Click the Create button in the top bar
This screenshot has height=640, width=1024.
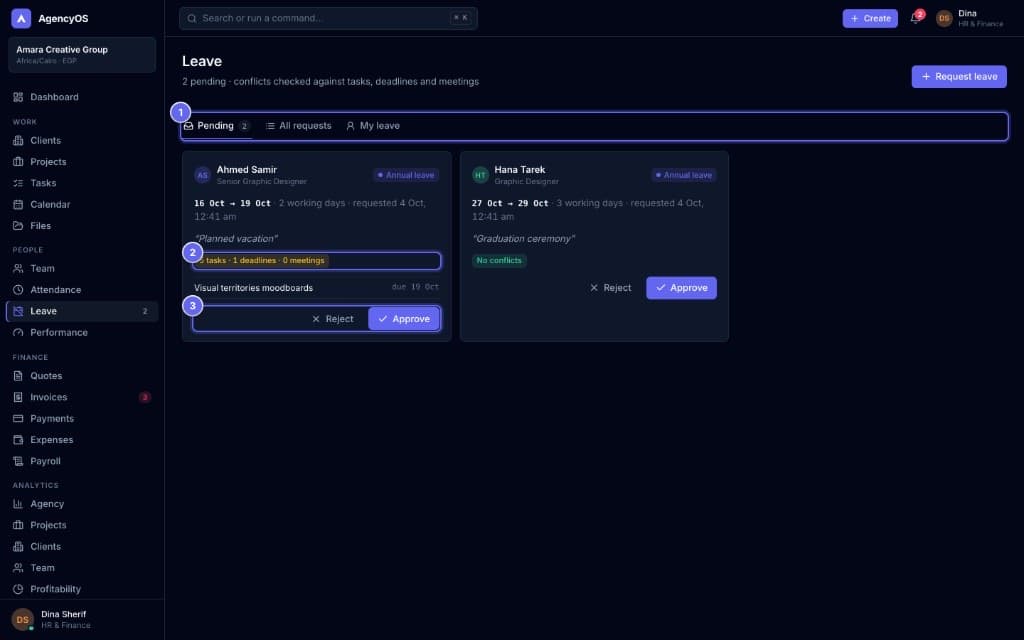tap(870, 18)
